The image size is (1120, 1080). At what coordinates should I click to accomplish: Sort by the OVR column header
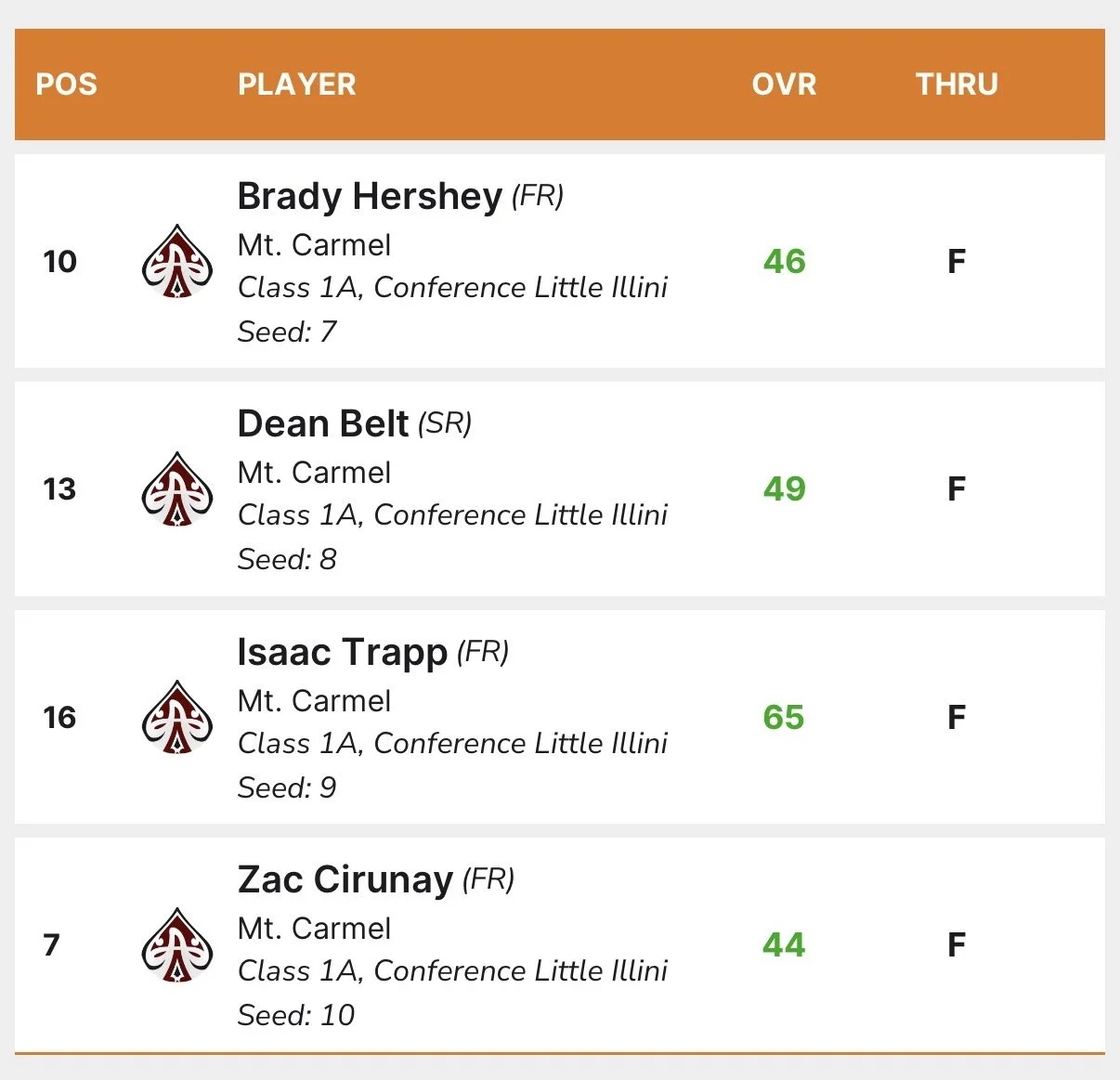[x=785, y=85]
